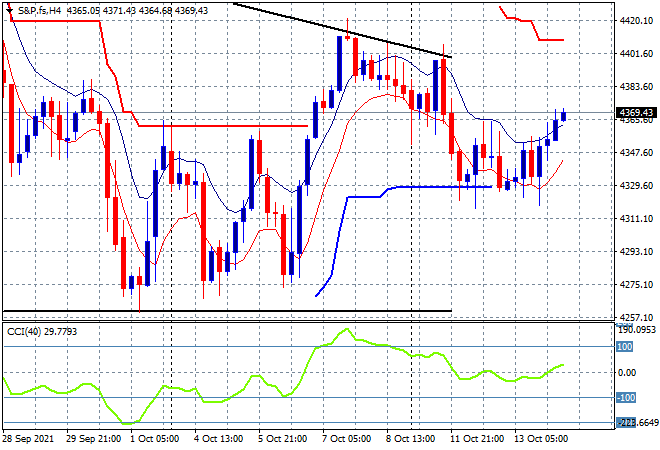Click the 1 Oct 05:00 time label

coord(154,439)
